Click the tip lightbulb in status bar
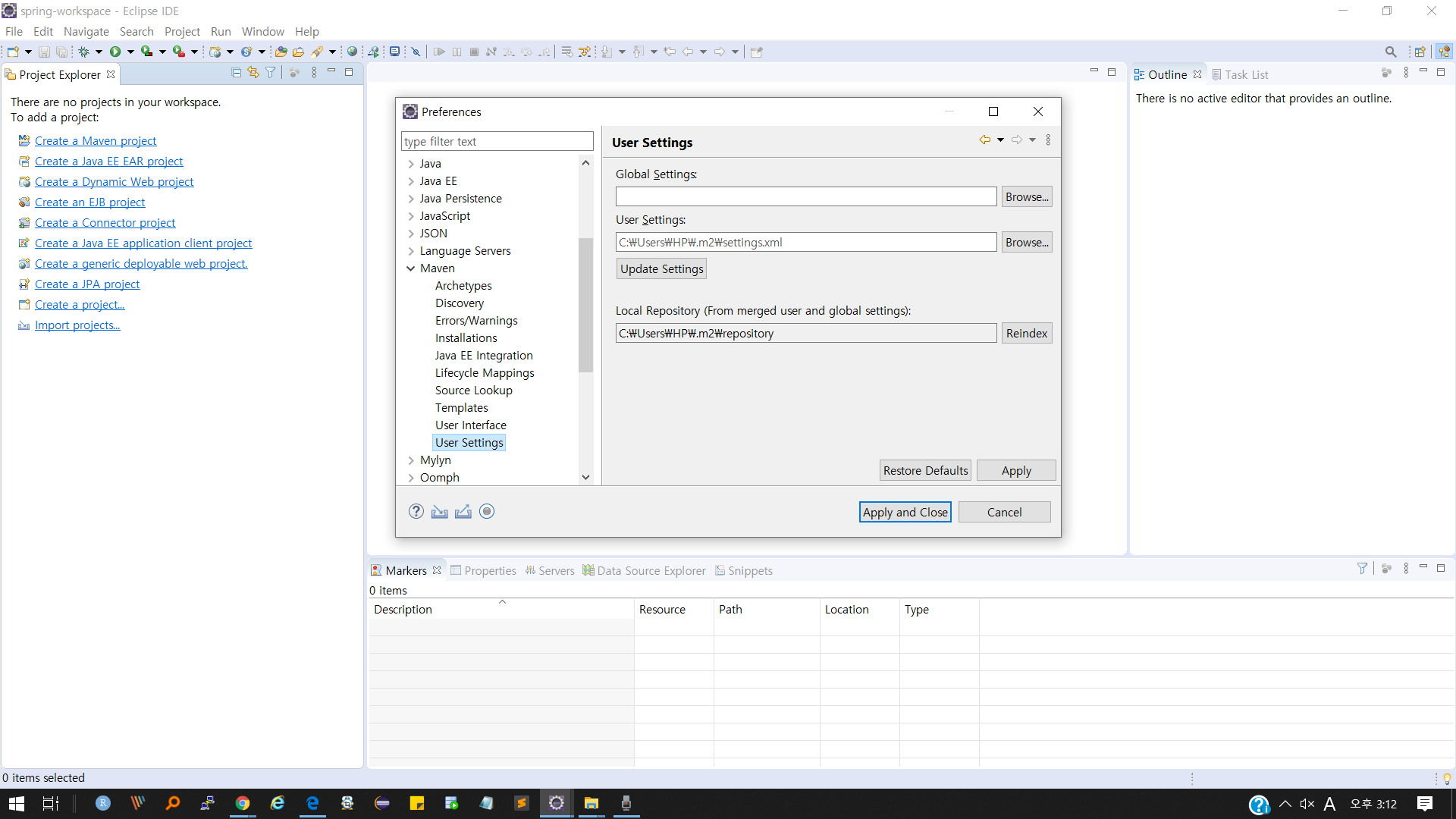Screen dimensions: 1456x819 (x=1447, y=778)
